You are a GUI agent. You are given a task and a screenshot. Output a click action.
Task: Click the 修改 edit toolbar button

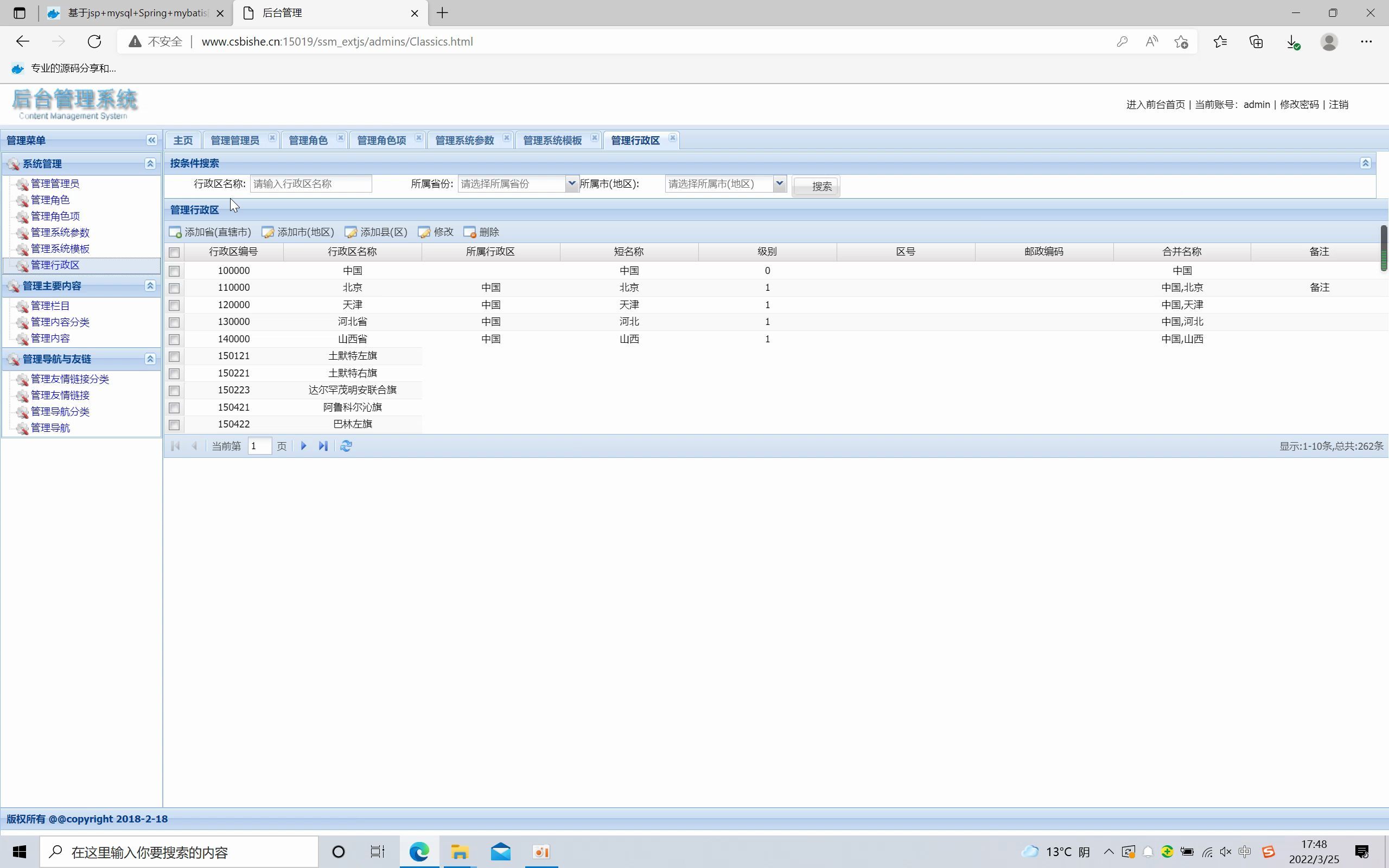(436, 232)
